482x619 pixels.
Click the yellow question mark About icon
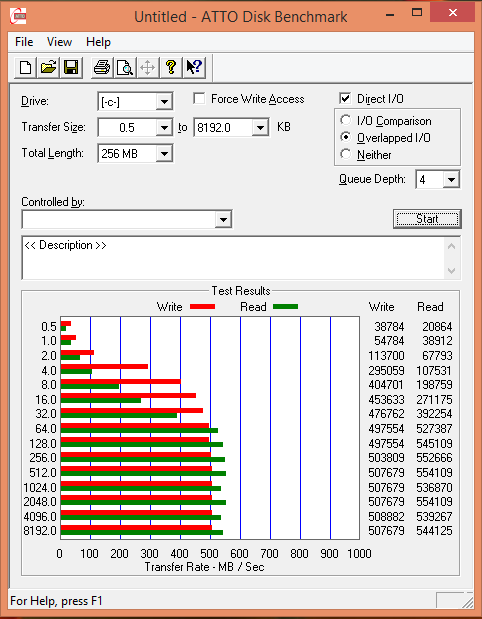coord(171,67)
